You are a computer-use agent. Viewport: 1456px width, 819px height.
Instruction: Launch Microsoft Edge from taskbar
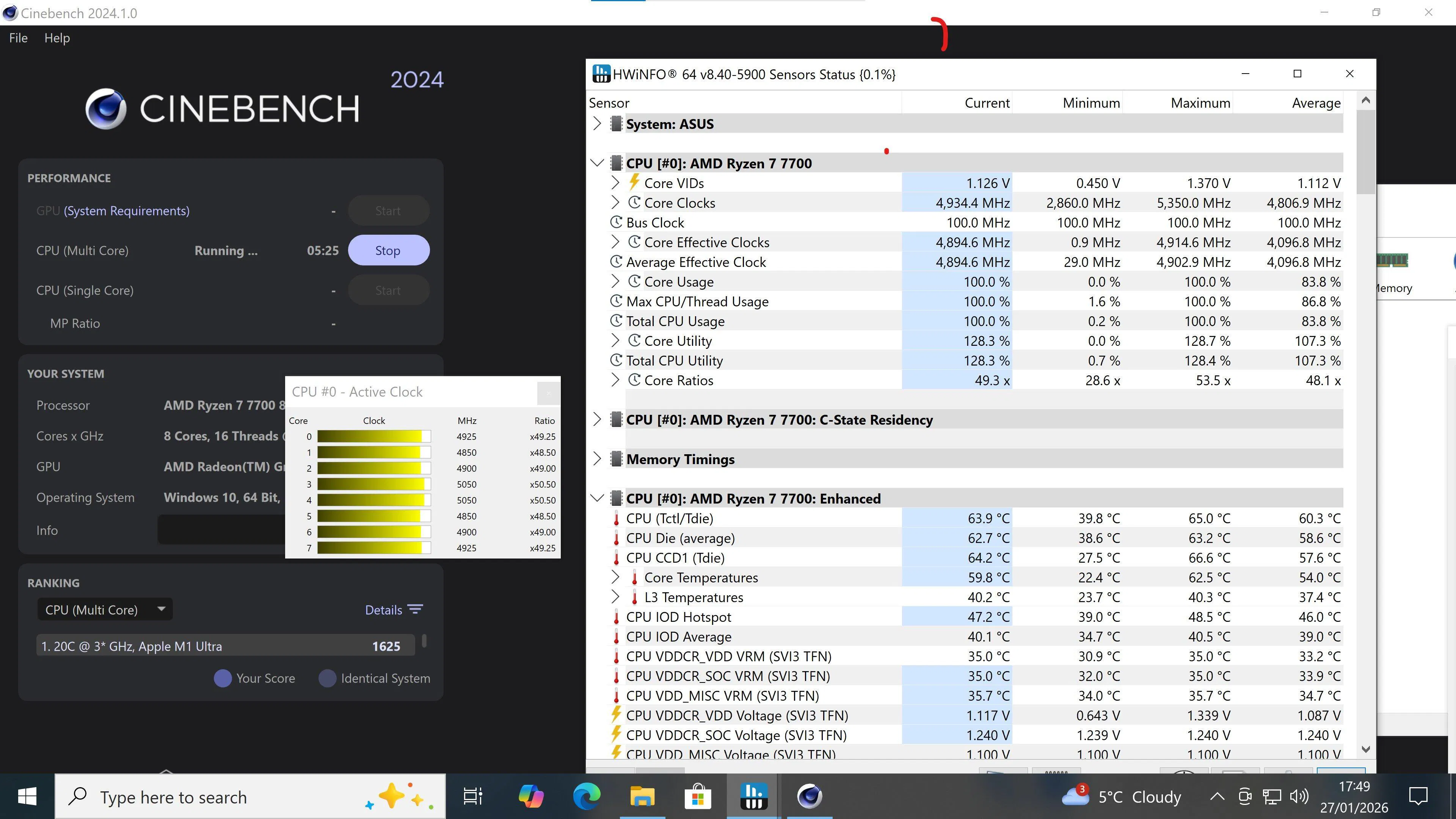pos(587,797)
